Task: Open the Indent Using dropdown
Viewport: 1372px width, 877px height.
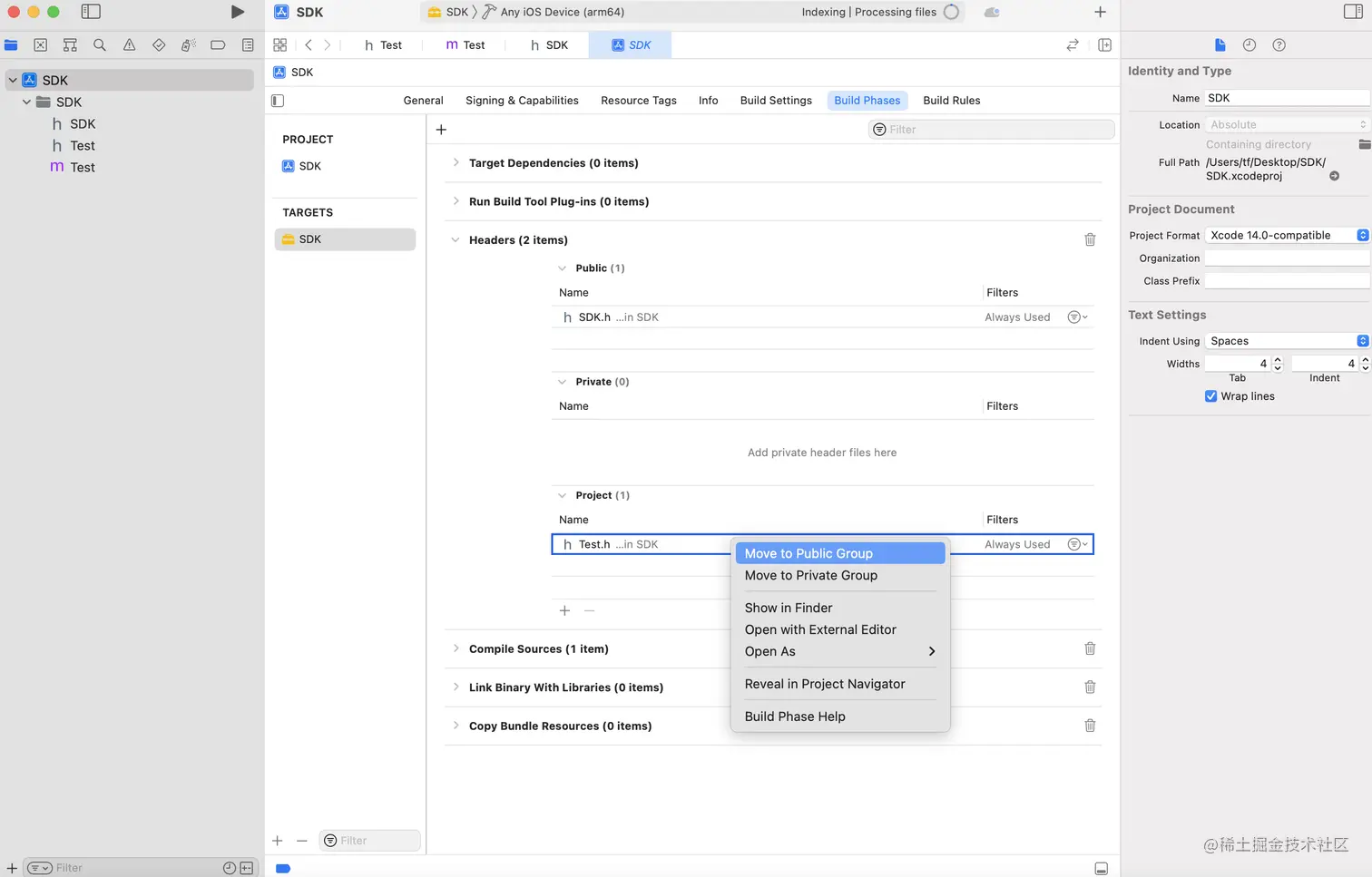Action: [x=1287, y=341]
